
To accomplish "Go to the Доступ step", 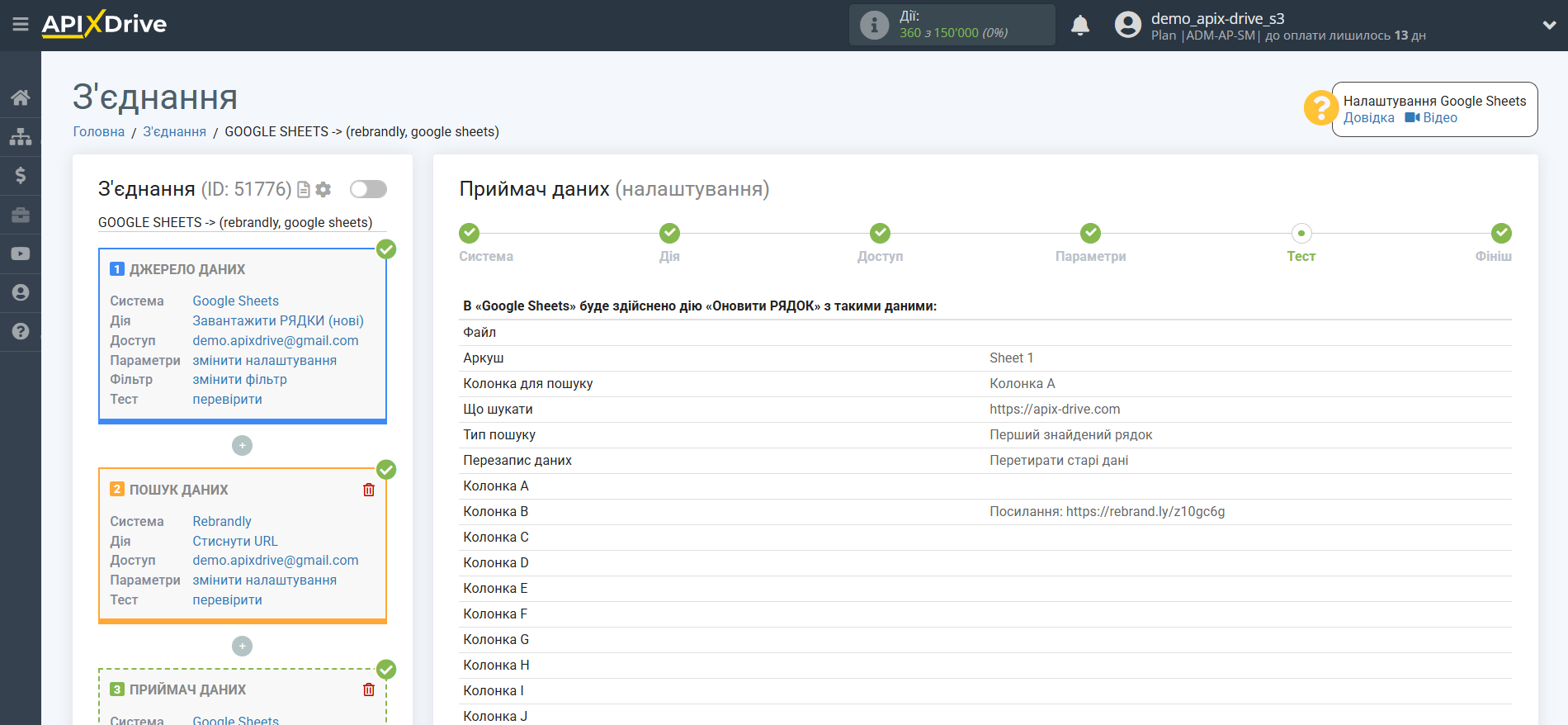I will [x=881, y=233].
